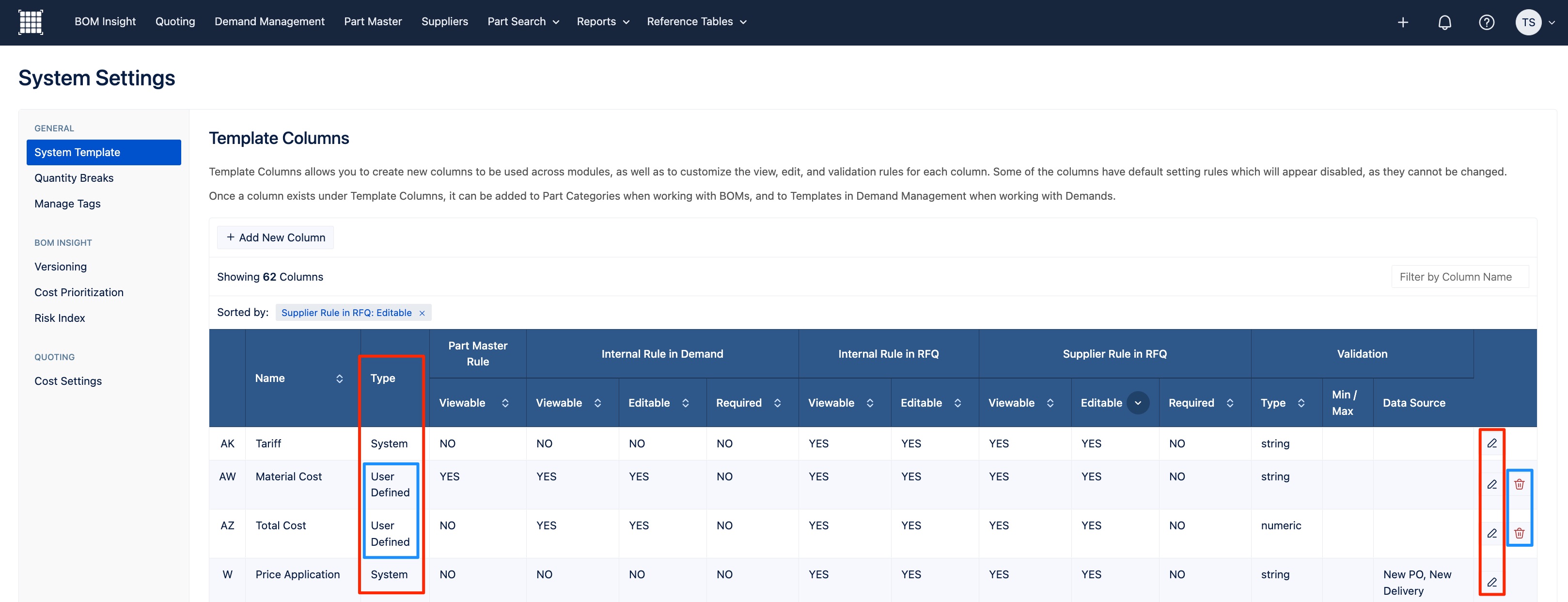Sort Validation Type column
Screen dimensions: 1568x602
coord(1301,403)
